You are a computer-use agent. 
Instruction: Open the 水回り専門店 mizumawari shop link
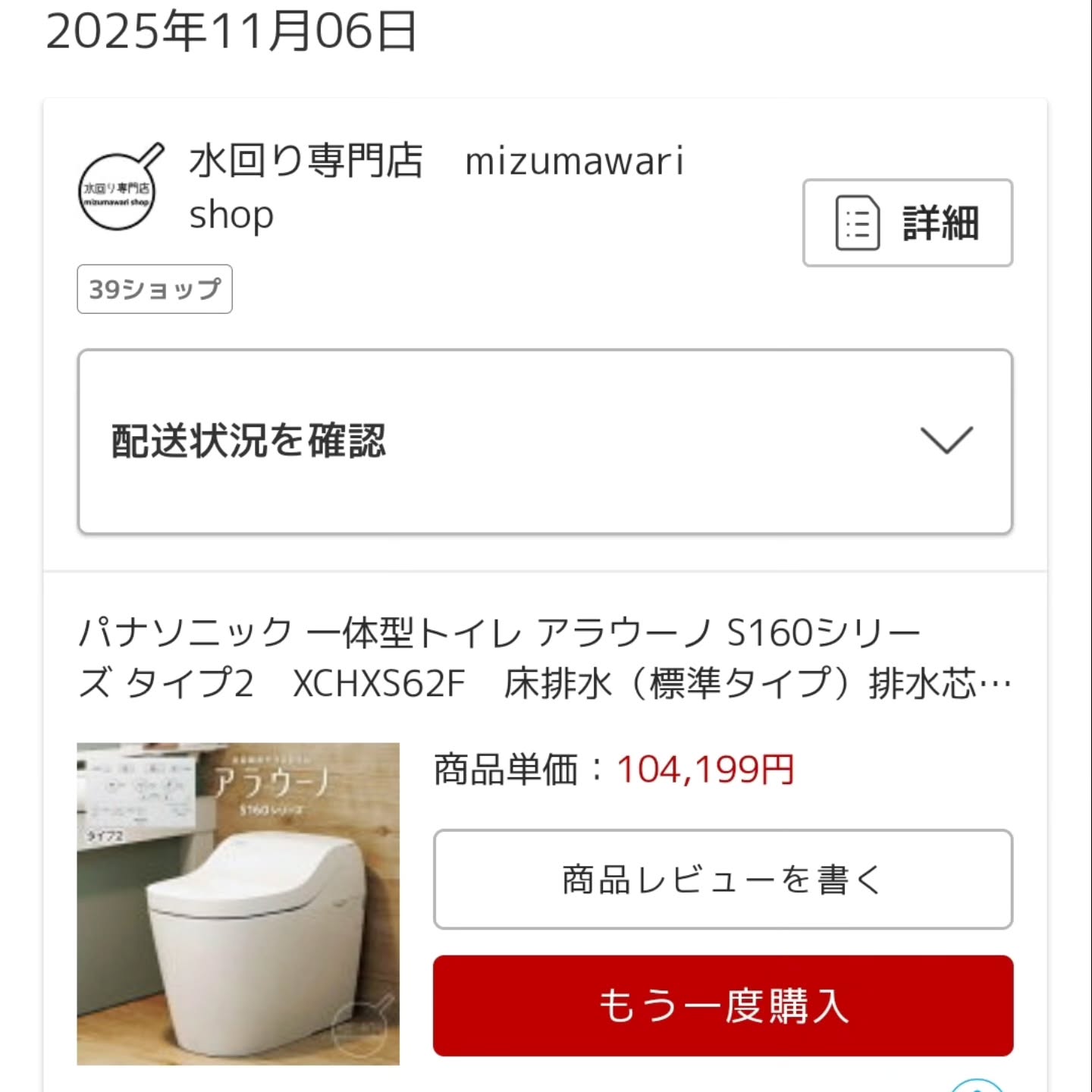436,187
